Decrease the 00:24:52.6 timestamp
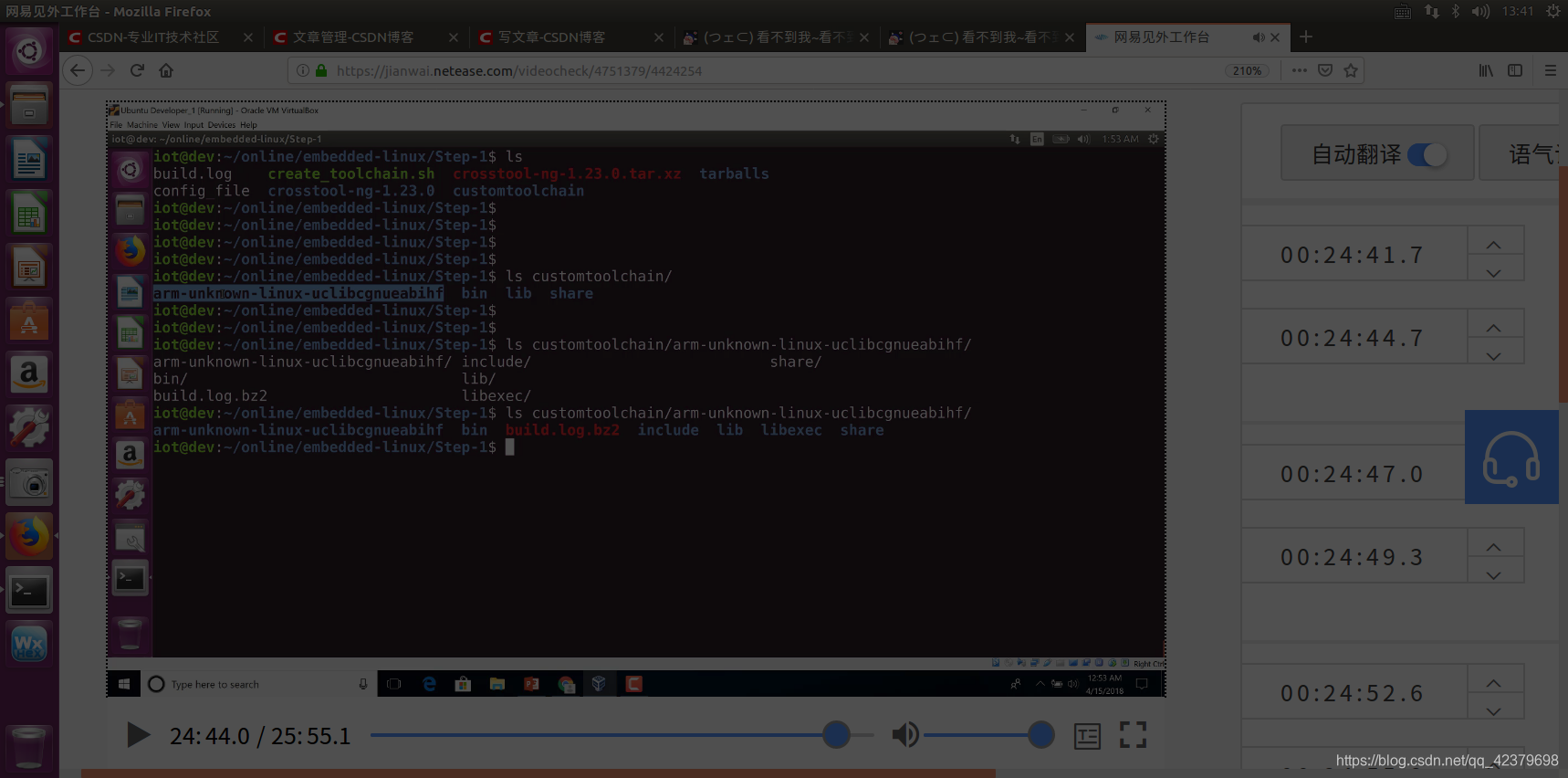The height and width of the screenshot is (778, 1568). pos(1494,710)
